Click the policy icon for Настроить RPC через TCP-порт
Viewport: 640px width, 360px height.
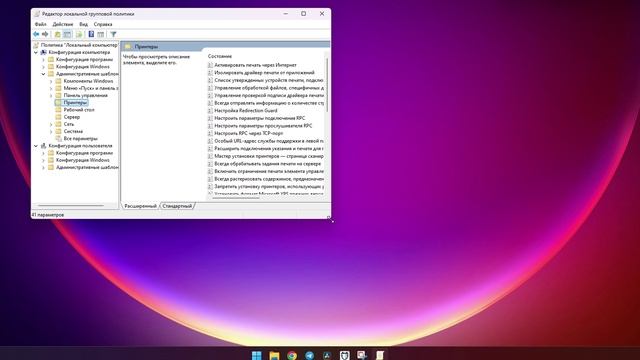tap(210, 133)
